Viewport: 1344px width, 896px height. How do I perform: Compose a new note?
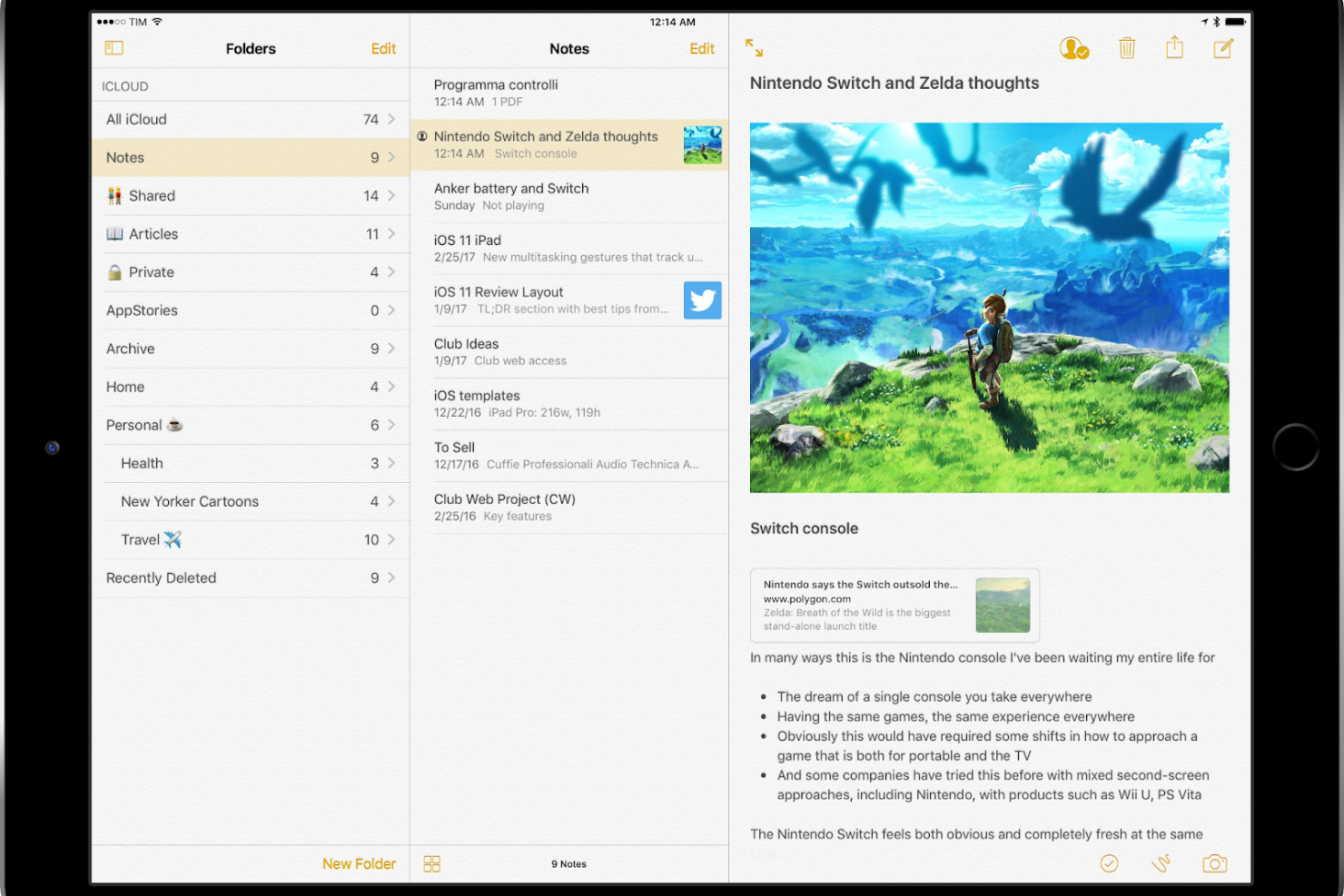(x=1223, y=47)
